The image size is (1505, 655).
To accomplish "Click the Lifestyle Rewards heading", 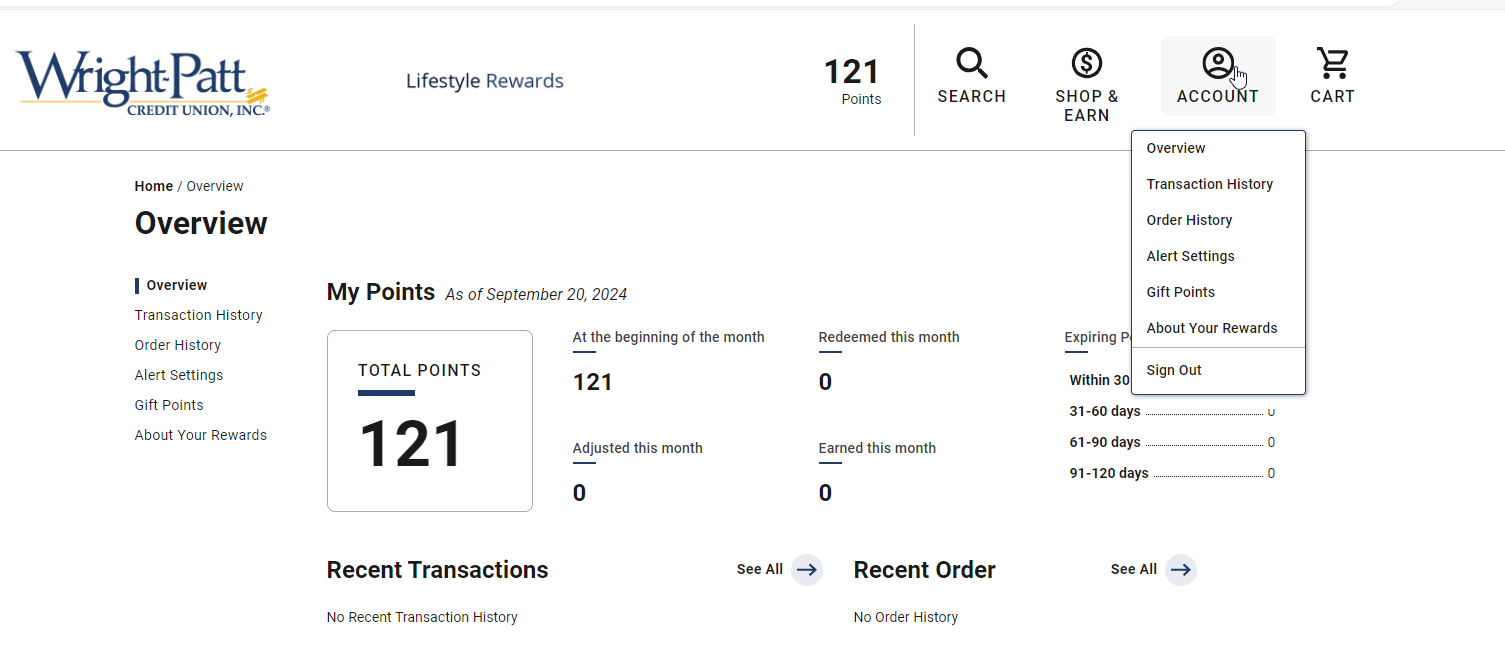I will coord(484,80).
